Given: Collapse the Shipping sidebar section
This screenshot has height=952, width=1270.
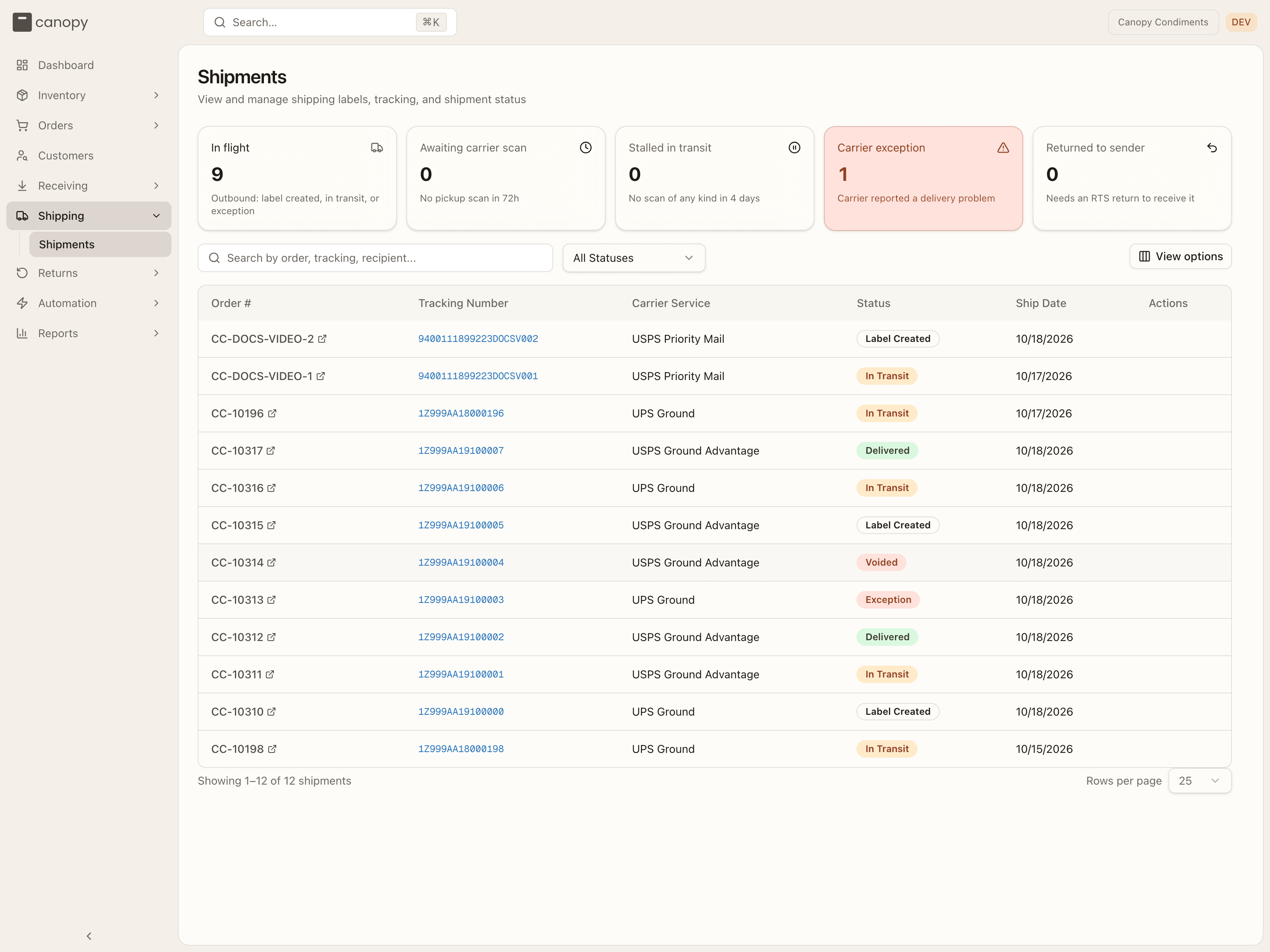Looking at the screenshot, I should (x=156, y=216).
